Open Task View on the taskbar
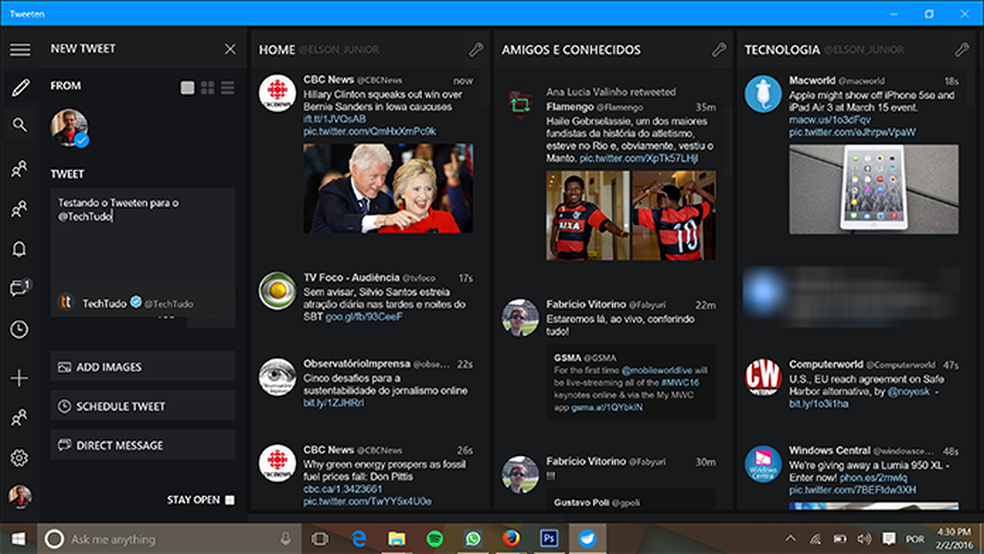Image resolution: width=984 pixels, height=554 pixels. click(x=320, y=538)
